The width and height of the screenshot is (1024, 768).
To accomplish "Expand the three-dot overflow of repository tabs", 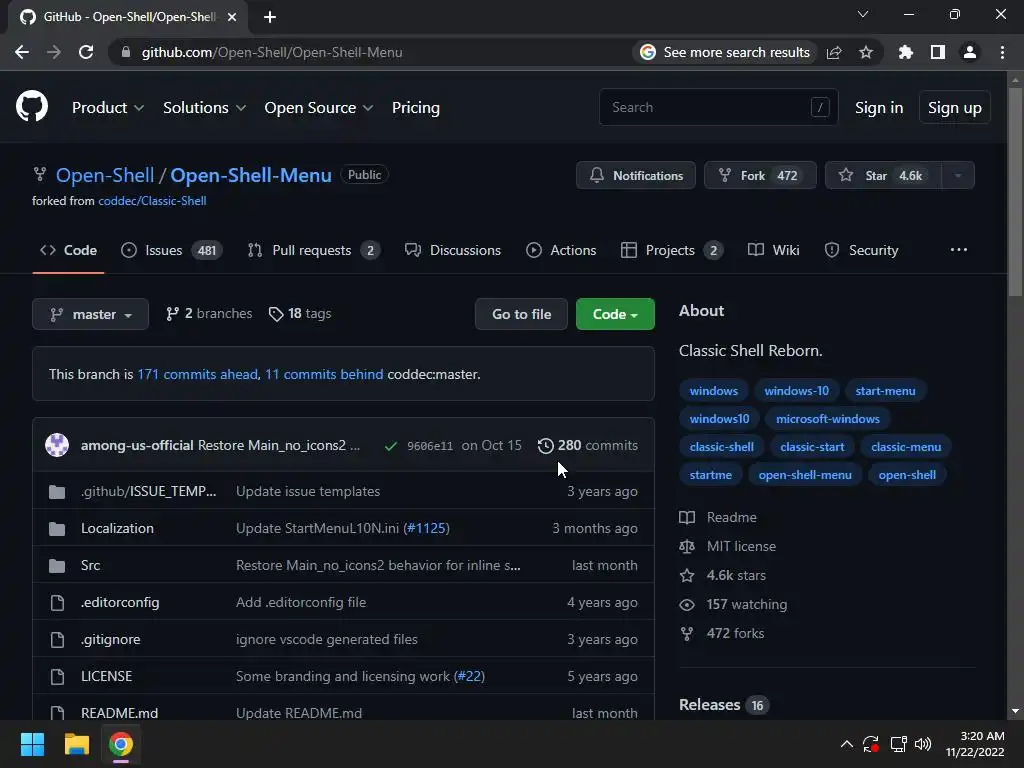I will tap(959, 250).
